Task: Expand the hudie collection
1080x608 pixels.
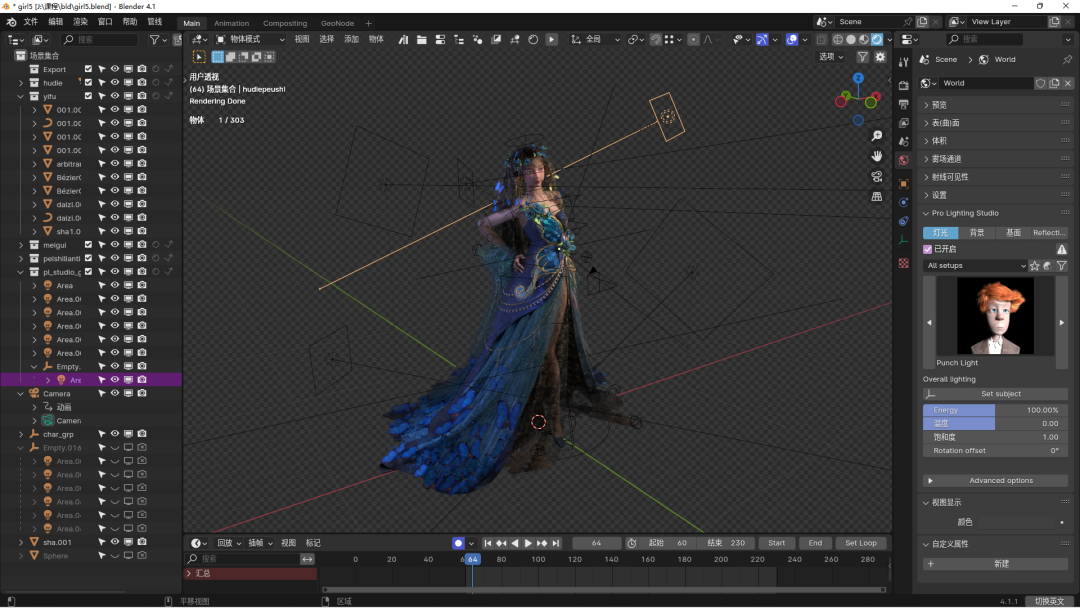Action: click(x=21, y=83)
